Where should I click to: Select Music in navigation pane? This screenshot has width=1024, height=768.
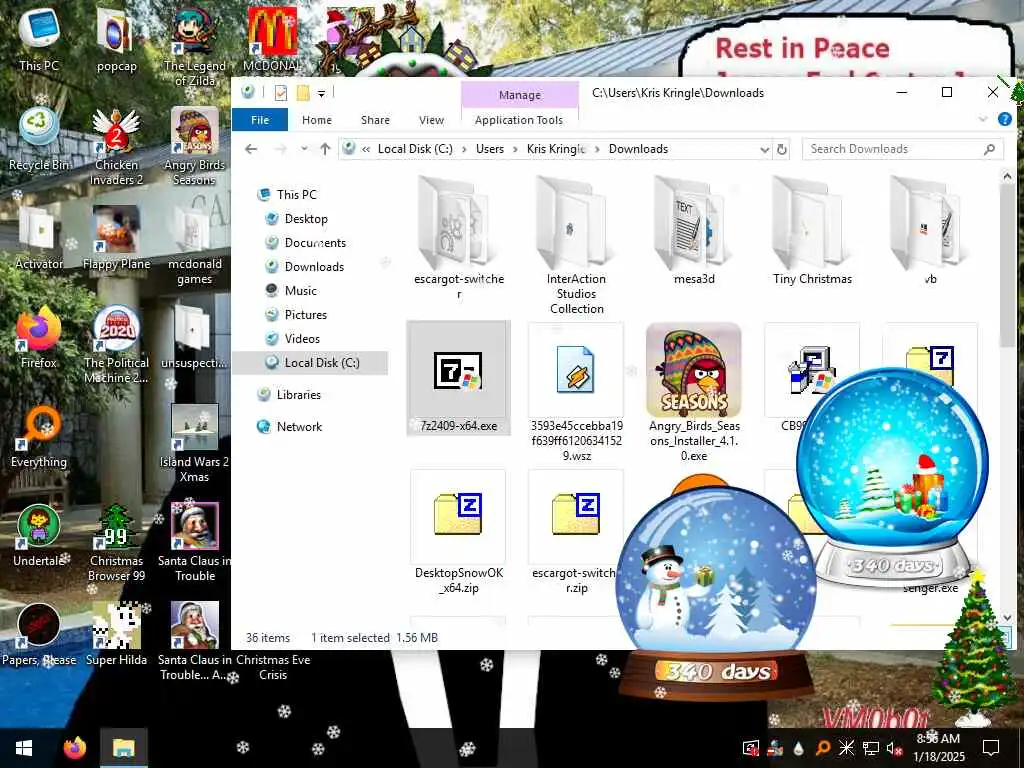(x=300, y=291)
